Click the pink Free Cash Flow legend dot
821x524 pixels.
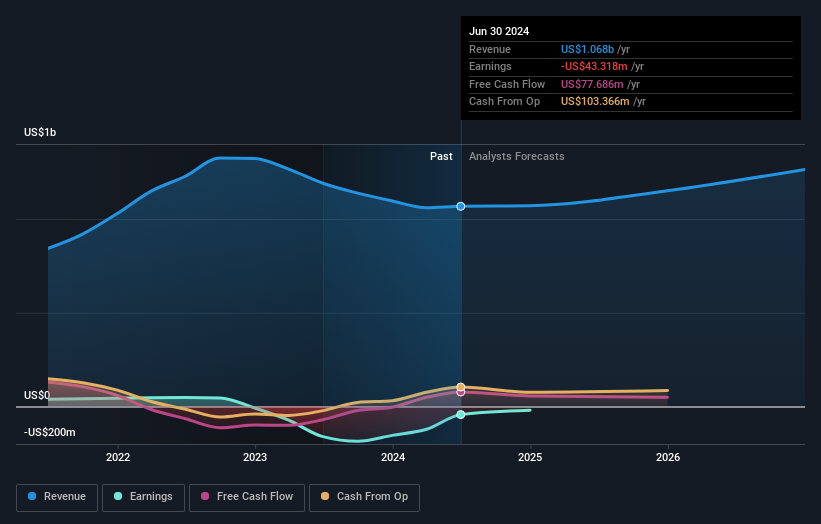point(205,496)
